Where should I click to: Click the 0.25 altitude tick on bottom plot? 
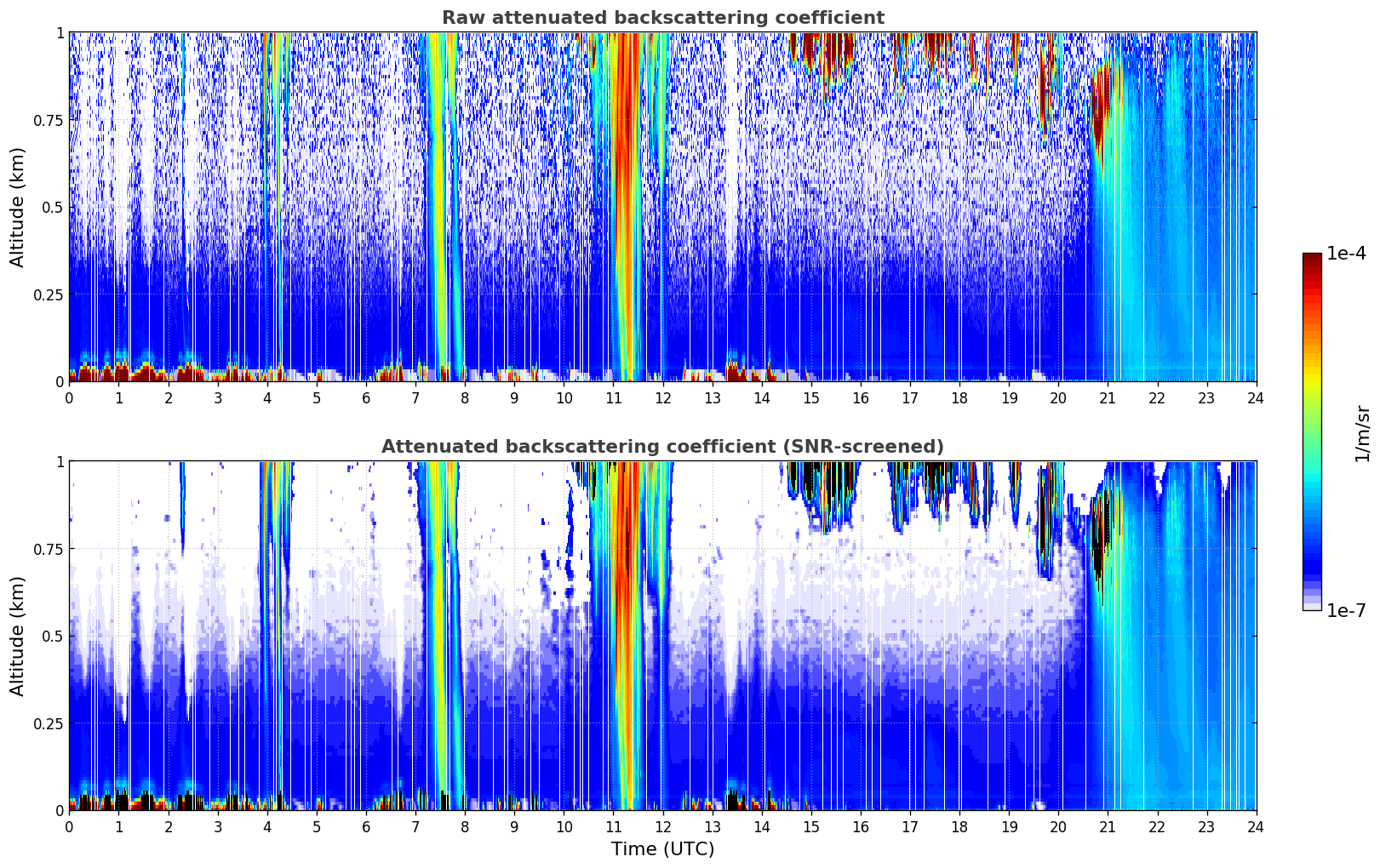coord(49,723)
